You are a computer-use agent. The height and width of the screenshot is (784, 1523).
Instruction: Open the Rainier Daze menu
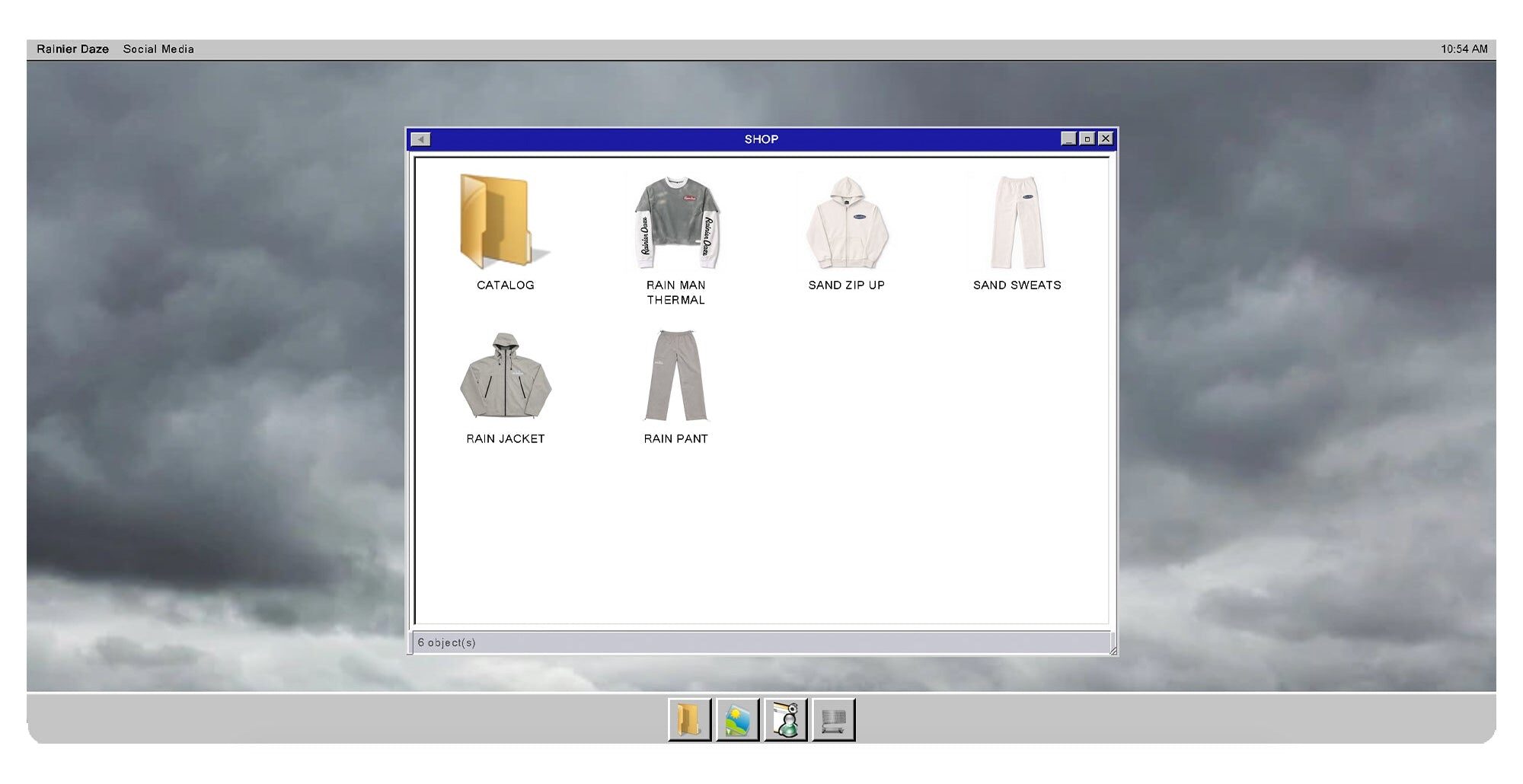click(72, 49)
